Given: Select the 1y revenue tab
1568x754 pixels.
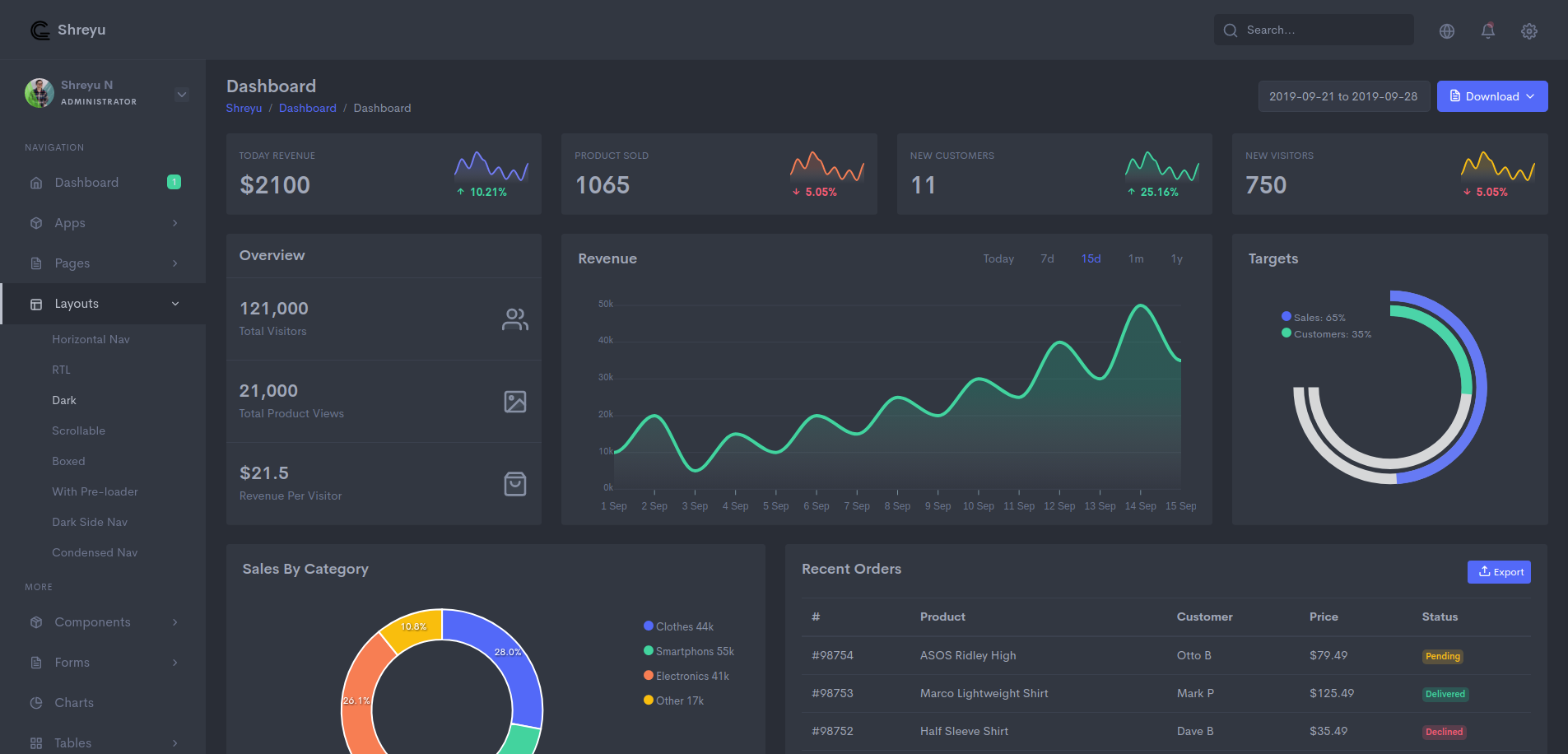Looking at the screenshot, I should point(1177,258).
